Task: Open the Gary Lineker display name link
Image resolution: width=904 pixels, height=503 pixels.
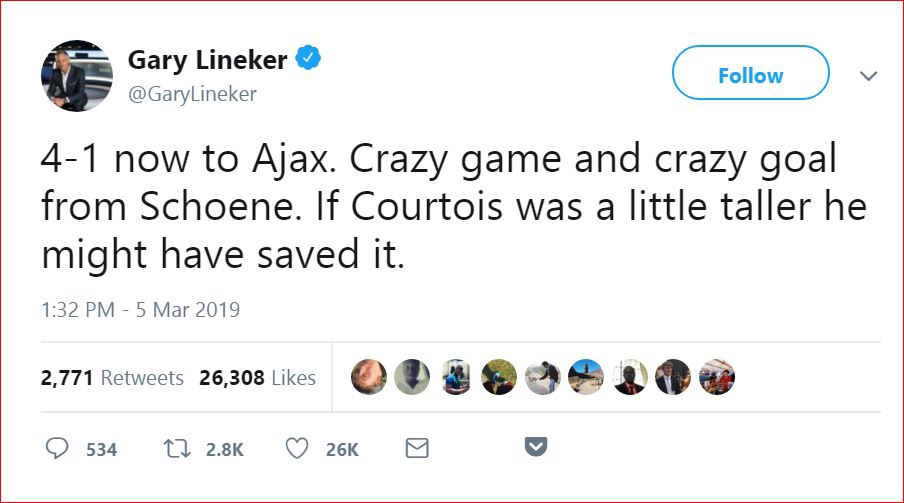Action: [x=208, y=60]
